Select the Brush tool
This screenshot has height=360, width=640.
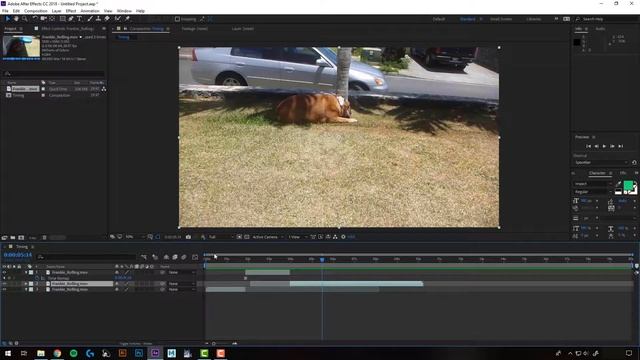(90, 19)
